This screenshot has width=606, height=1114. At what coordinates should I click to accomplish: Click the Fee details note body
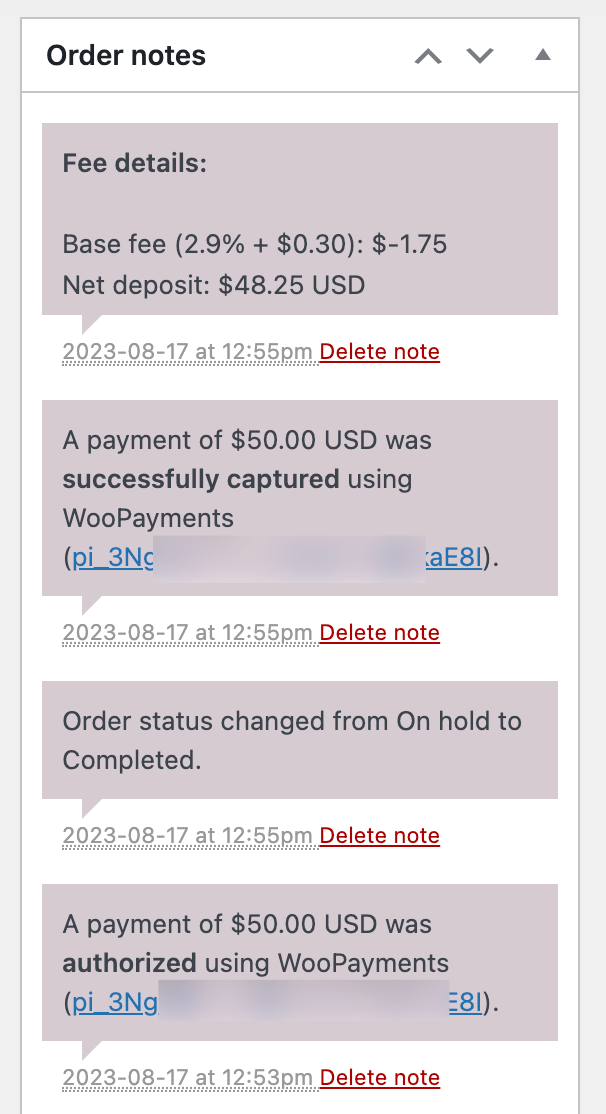pyautogui.click(x=300, y=220)
